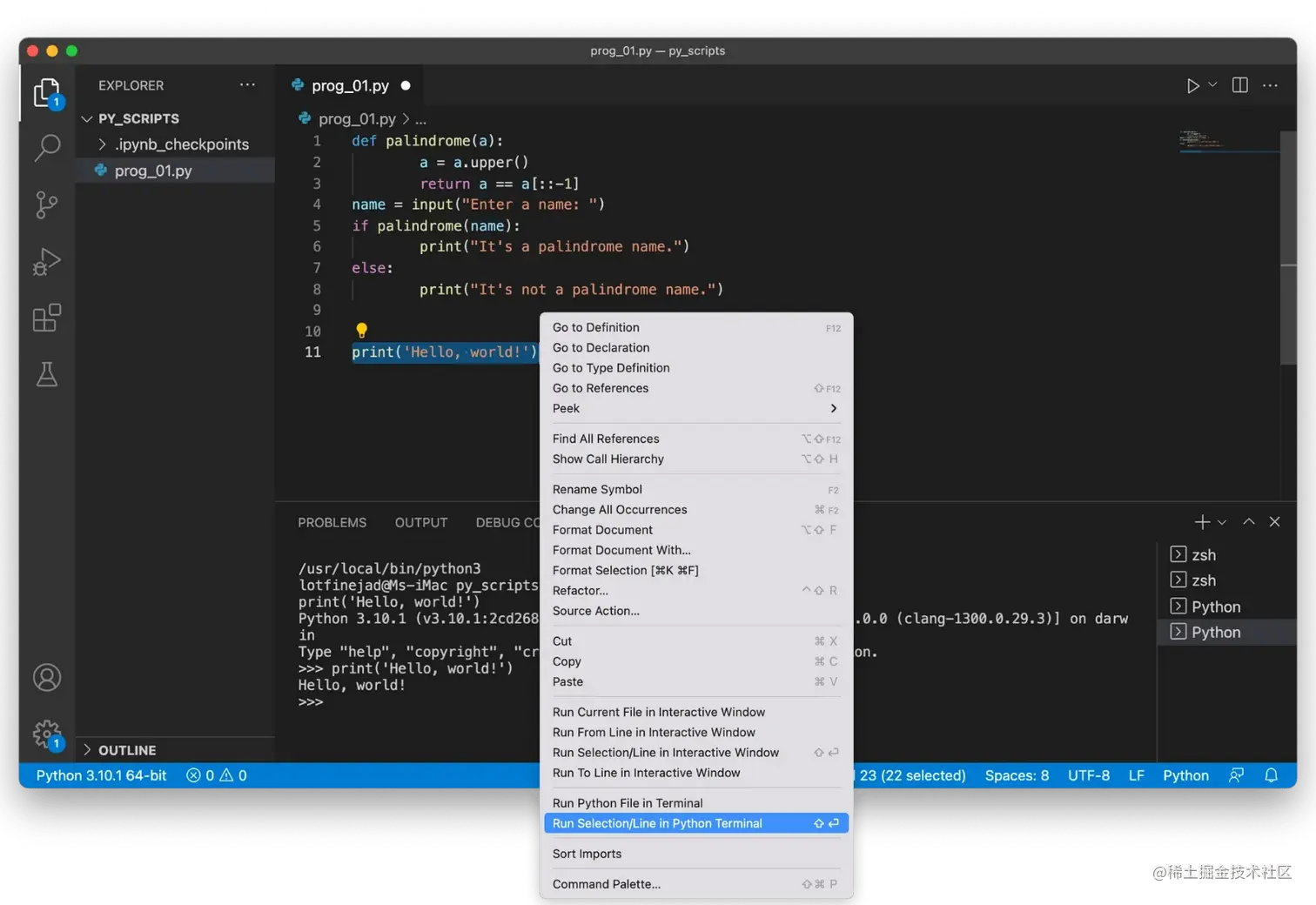1316x905 pixels.
Task: Choose Format Document With...
Action: [x=696, y=550]
